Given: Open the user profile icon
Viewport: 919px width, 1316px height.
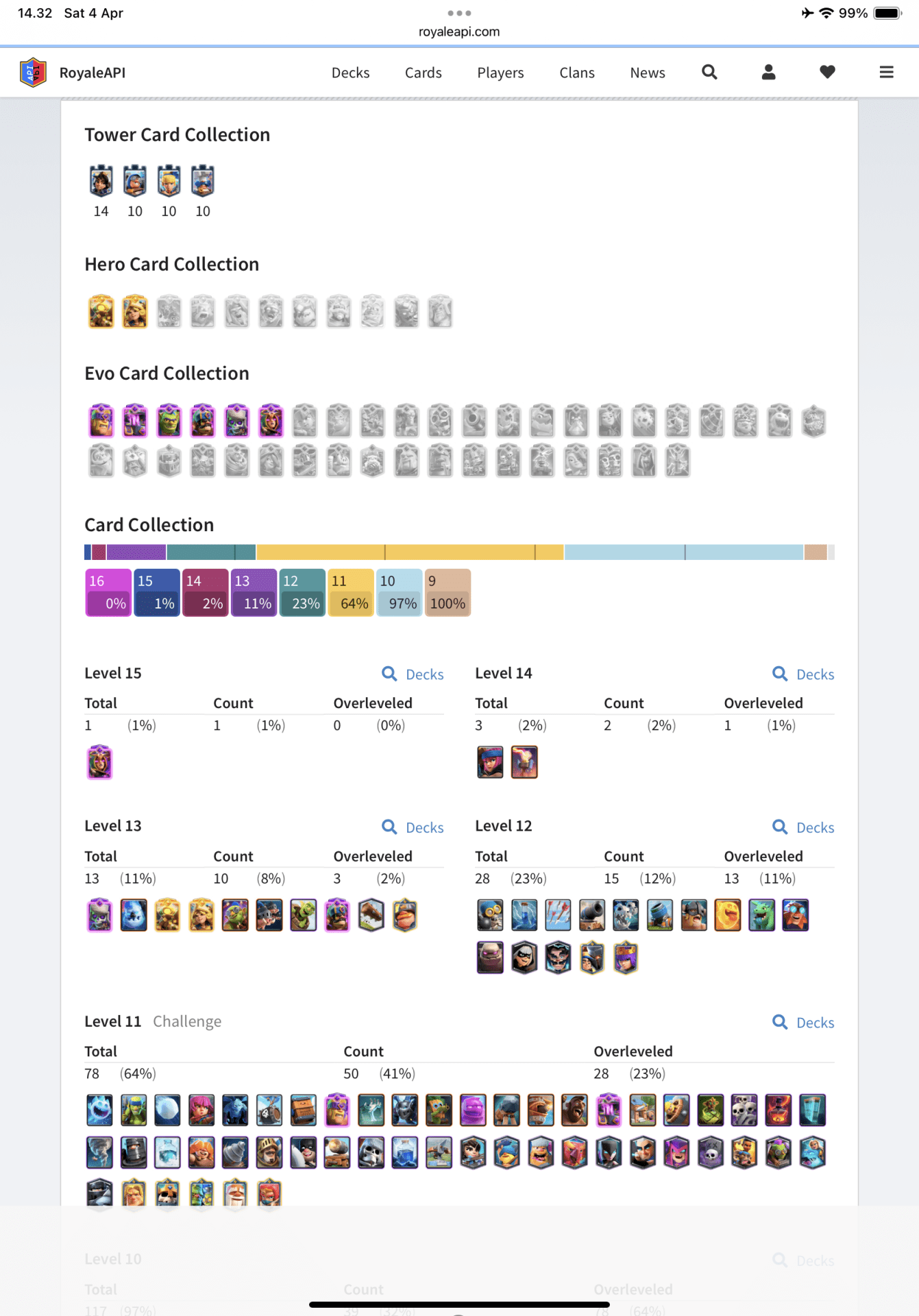Looking at the screenshot, I should pos(768,73).
